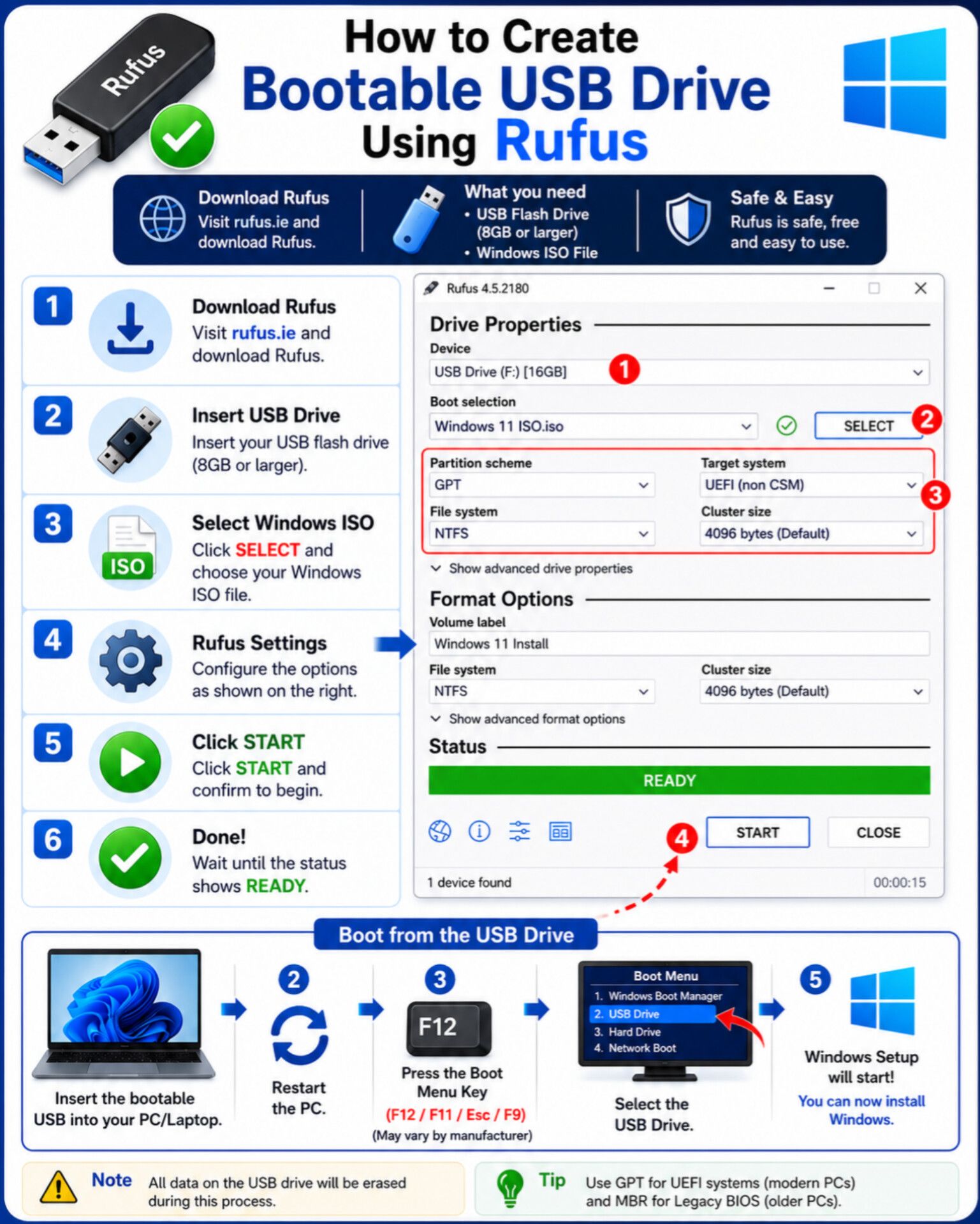Show the Rufus log window icon
Image resolution: width=980 pixels, height=1224 pixels.
pyautogui.click(x=560, y=831)
